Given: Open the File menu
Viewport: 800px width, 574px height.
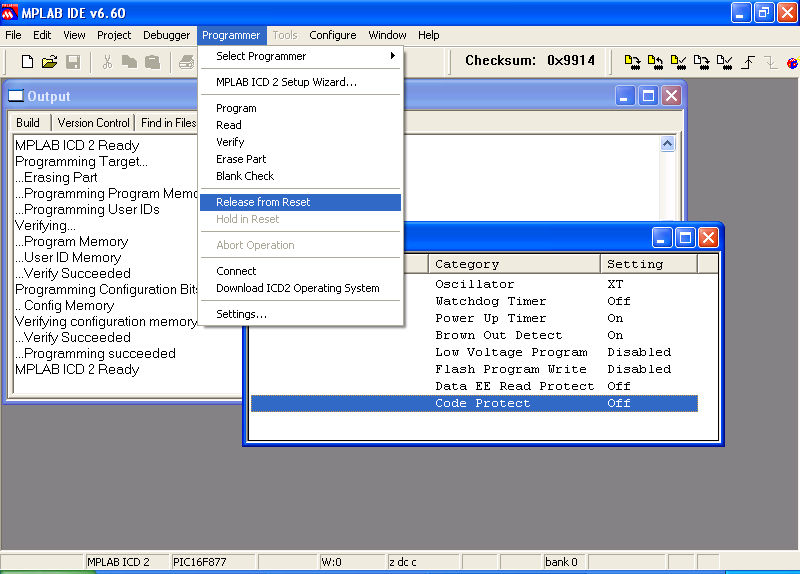Looking at the screenshot, I should pyautogui.click(x=13, y=35).
